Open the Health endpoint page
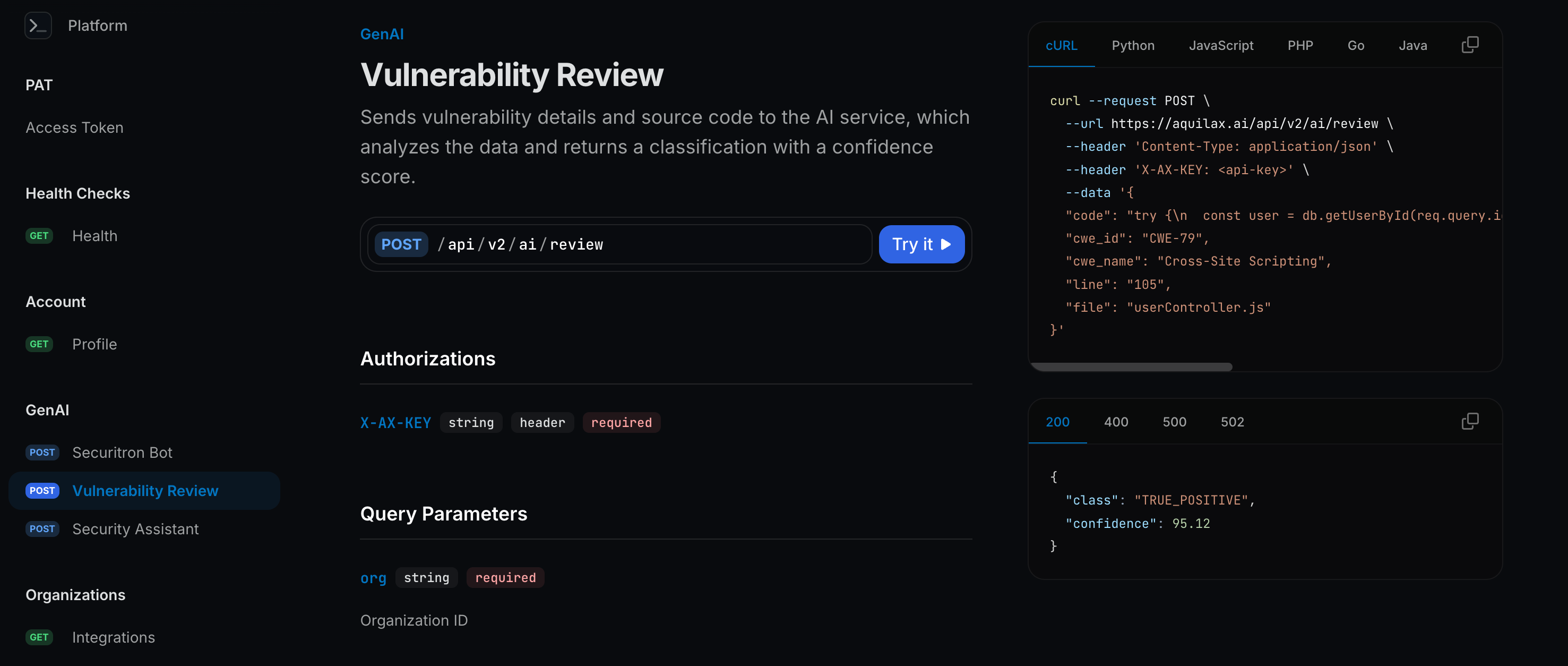This screenshot has height=666, width=1568. tap(95, 236)
